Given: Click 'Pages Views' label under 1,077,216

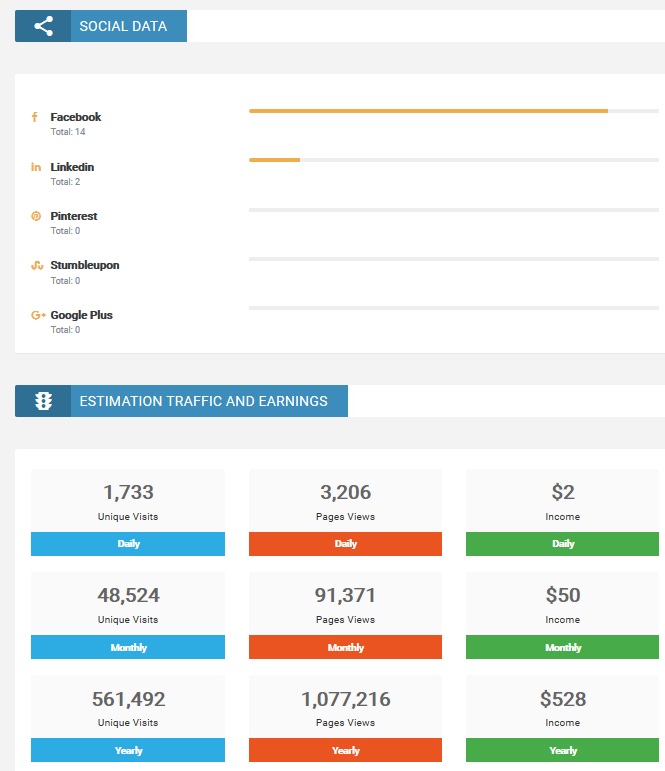Looking at the screenshot, I should [345, 723].
